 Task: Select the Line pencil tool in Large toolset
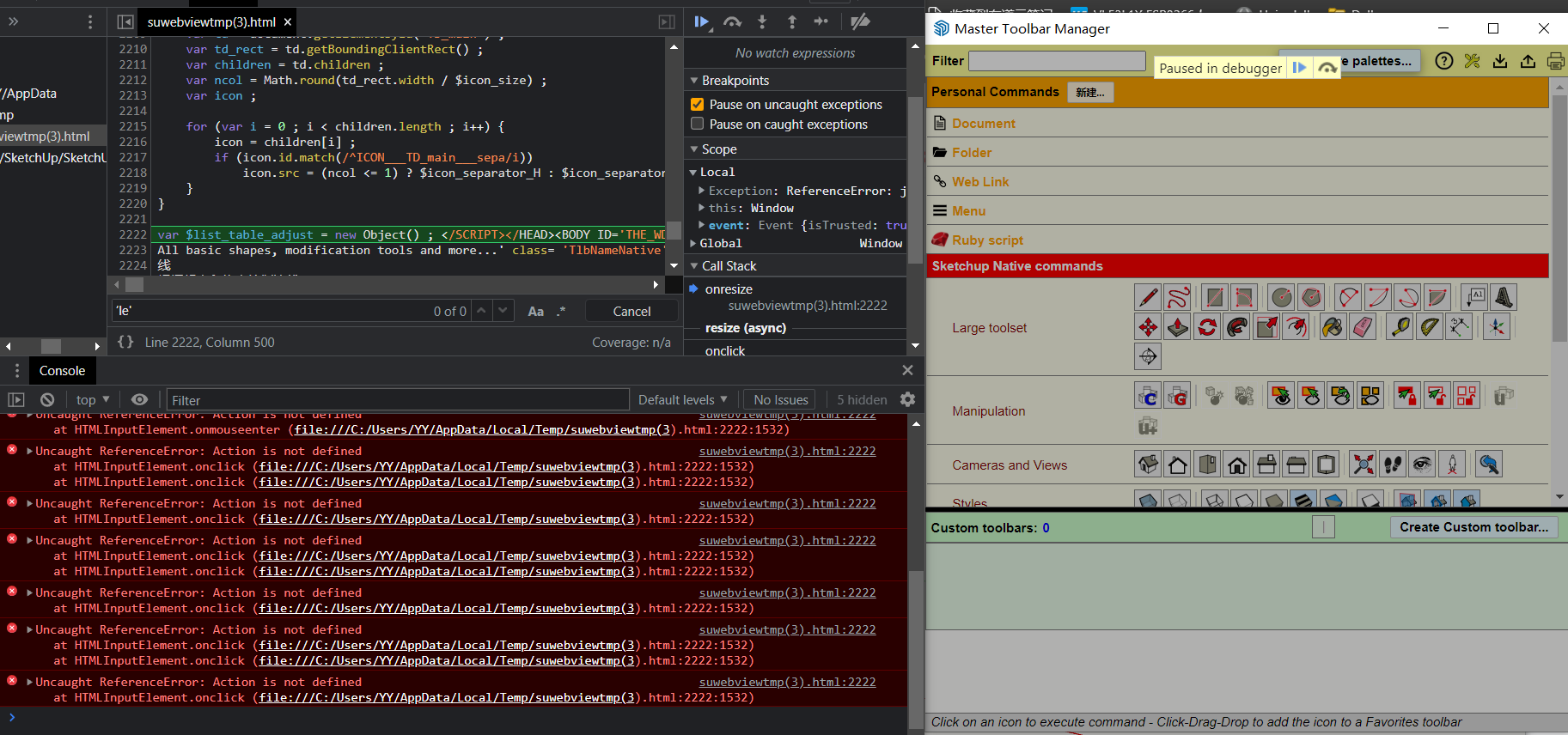pyautogui.click(x=1148, y=297)
